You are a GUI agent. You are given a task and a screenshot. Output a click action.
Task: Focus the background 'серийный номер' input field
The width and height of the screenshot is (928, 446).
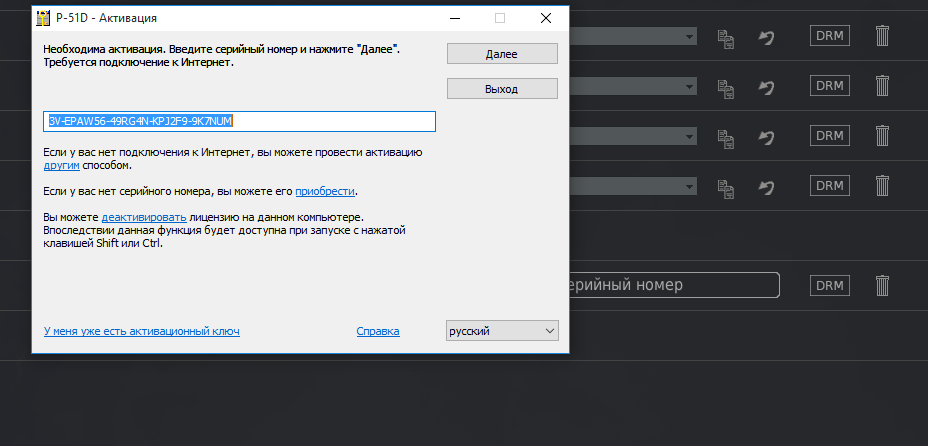pyautogui.click(x=675, y=285)
